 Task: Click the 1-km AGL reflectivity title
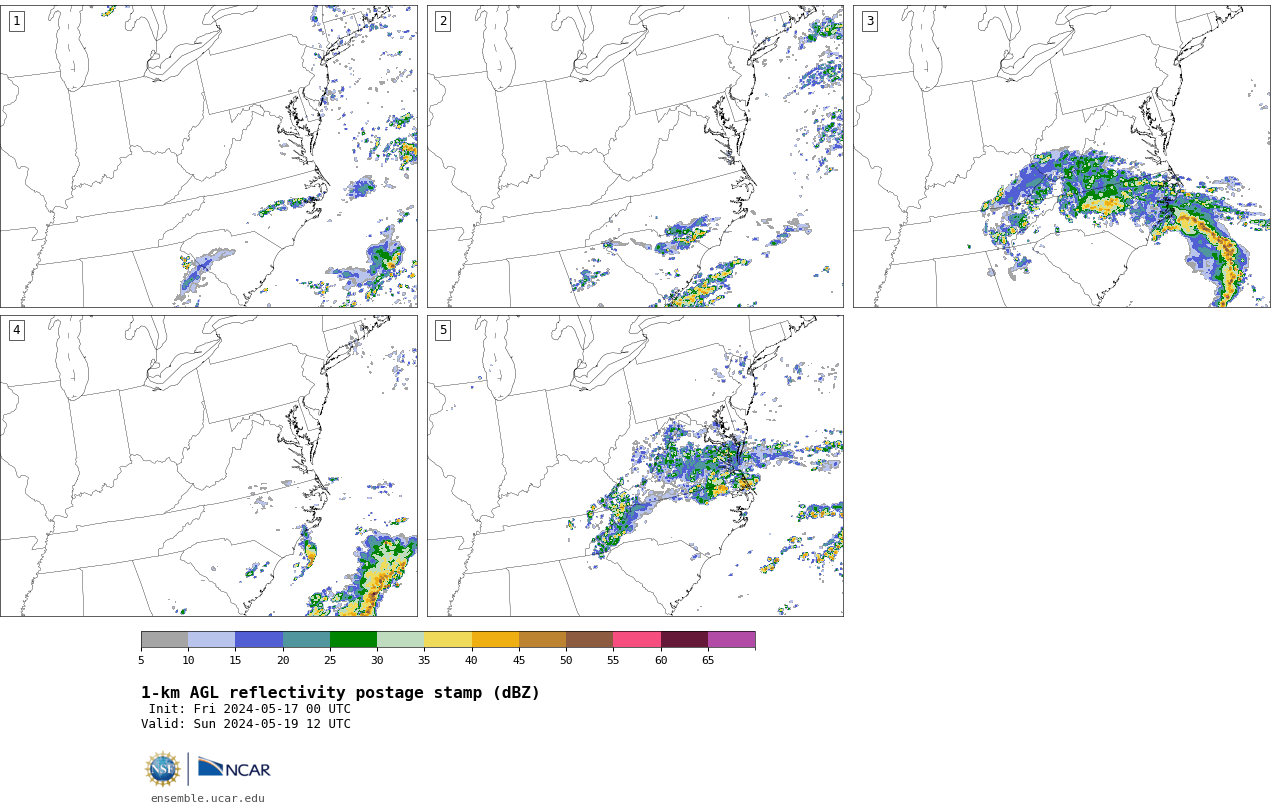(340, 693)
